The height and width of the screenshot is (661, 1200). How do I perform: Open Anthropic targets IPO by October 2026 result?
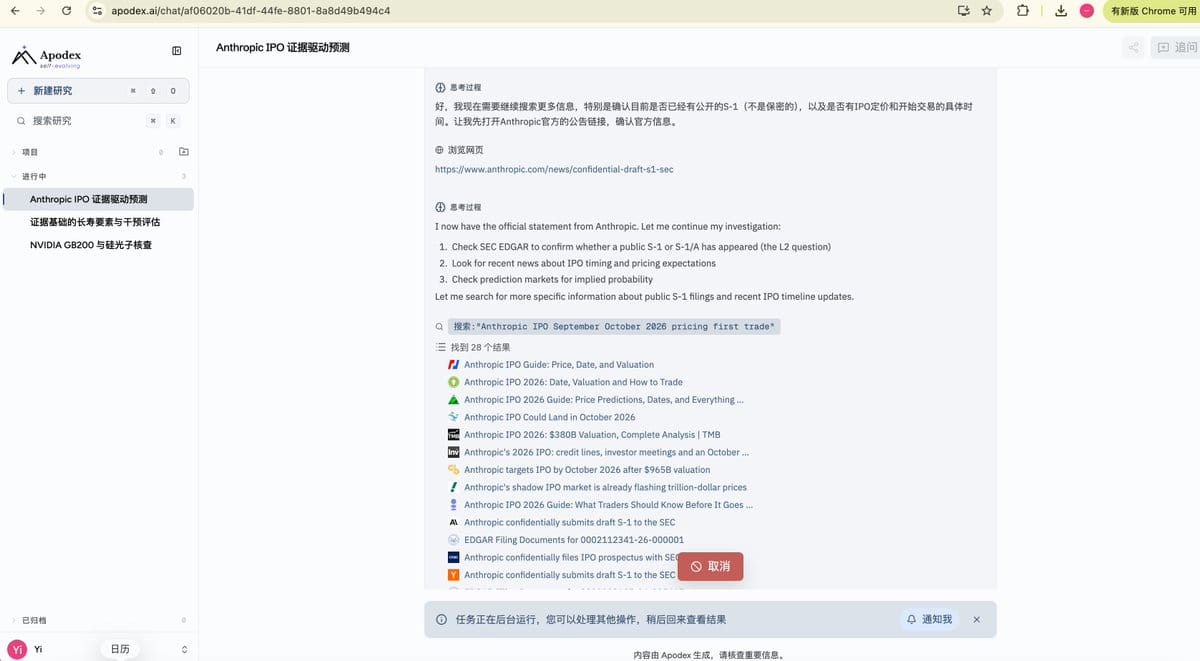[587, 470]
